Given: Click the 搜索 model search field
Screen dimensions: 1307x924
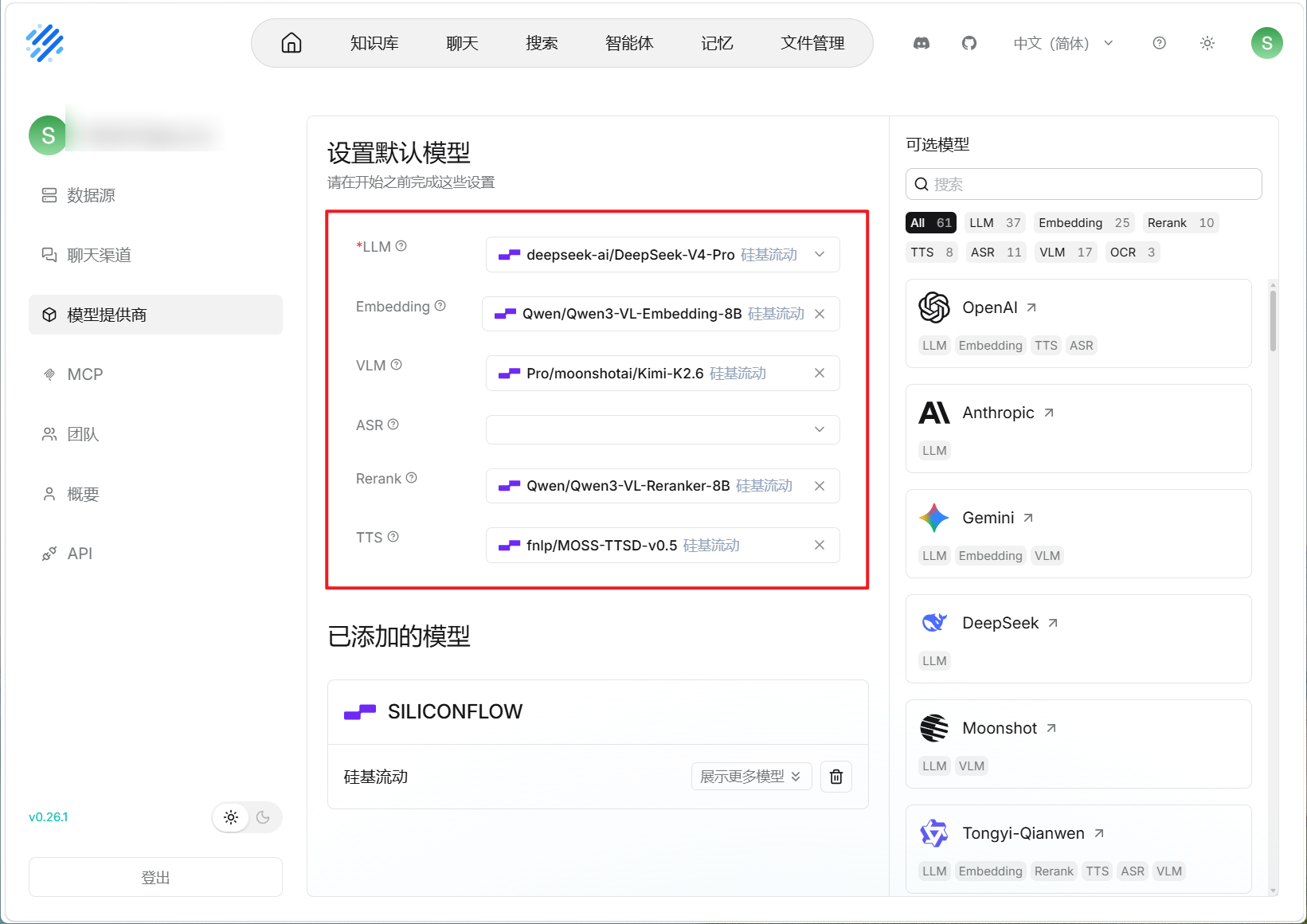Looking at the screenshot, I should [x=1083, y=184].
